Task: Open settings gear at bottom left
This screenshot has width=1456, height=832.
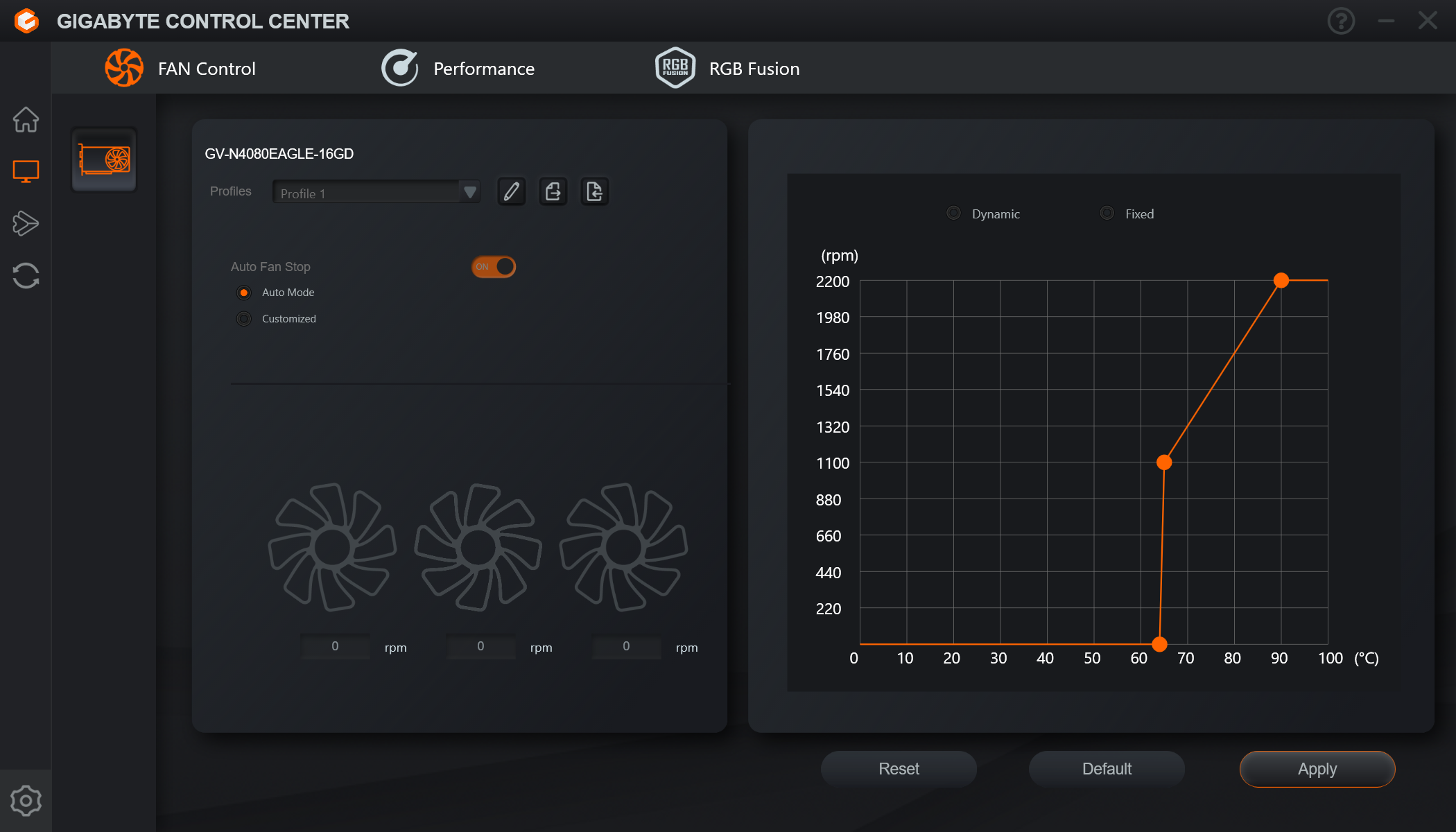Action: (26, 801)
